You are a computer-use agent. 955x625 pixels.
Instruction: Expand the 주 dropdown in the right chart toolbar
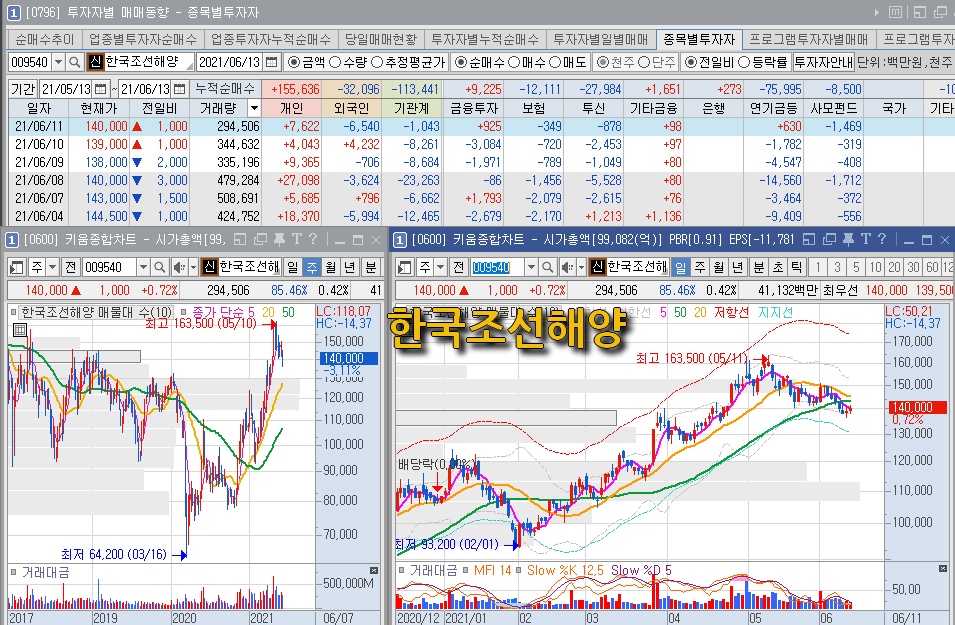tap(440, 267)
